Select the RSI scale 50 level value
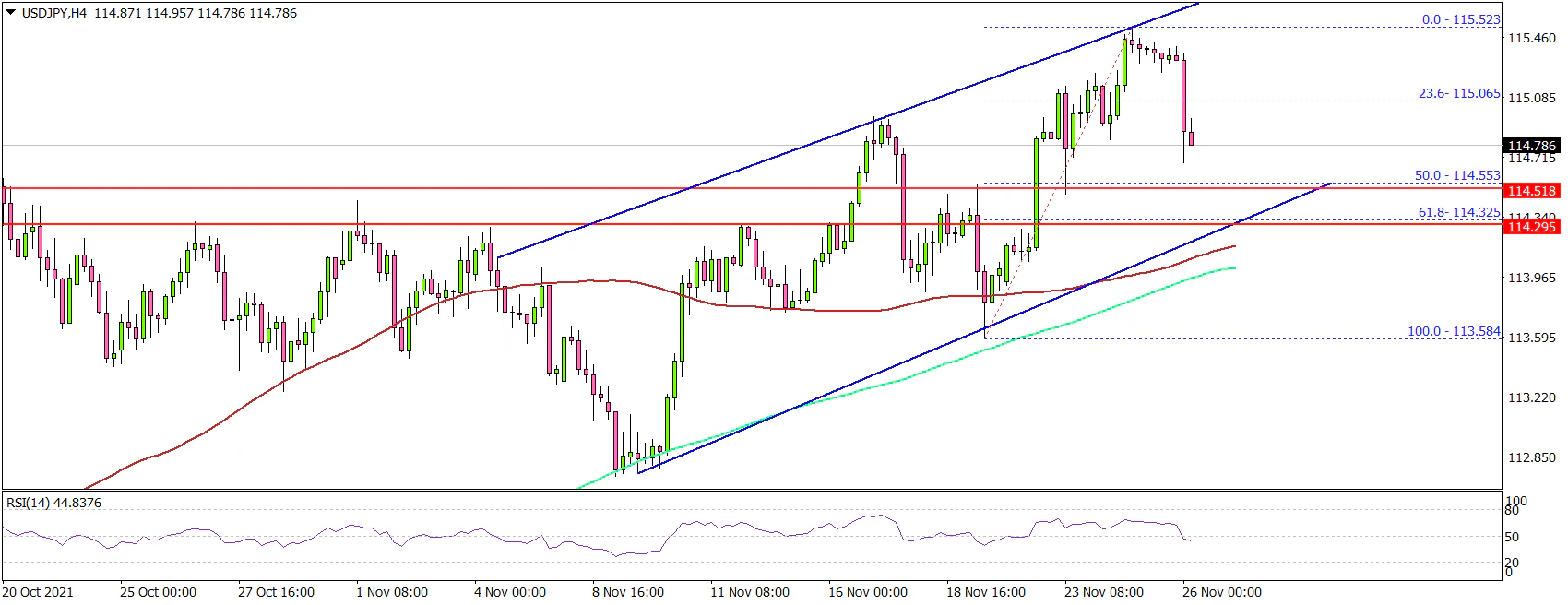1568x605 pixels. [x=1512, y=537]
